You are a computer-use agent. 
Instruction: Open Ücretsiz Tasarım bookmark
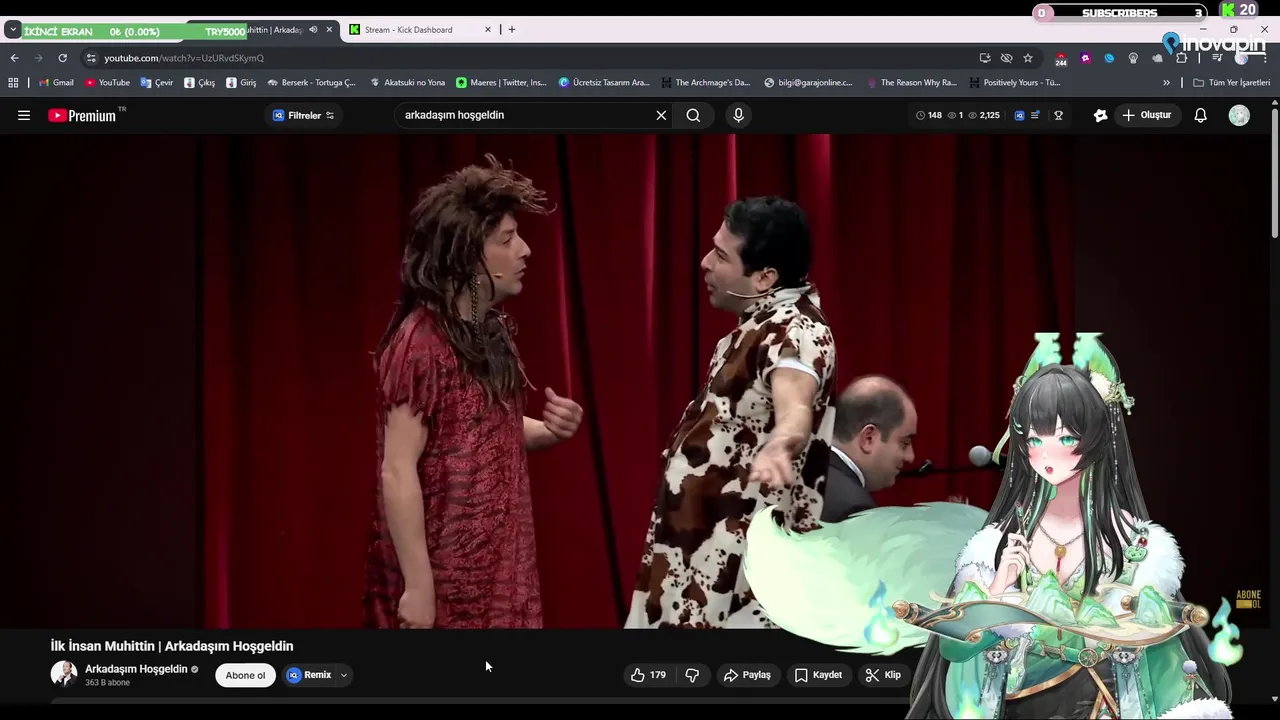[x=605, y=83]
